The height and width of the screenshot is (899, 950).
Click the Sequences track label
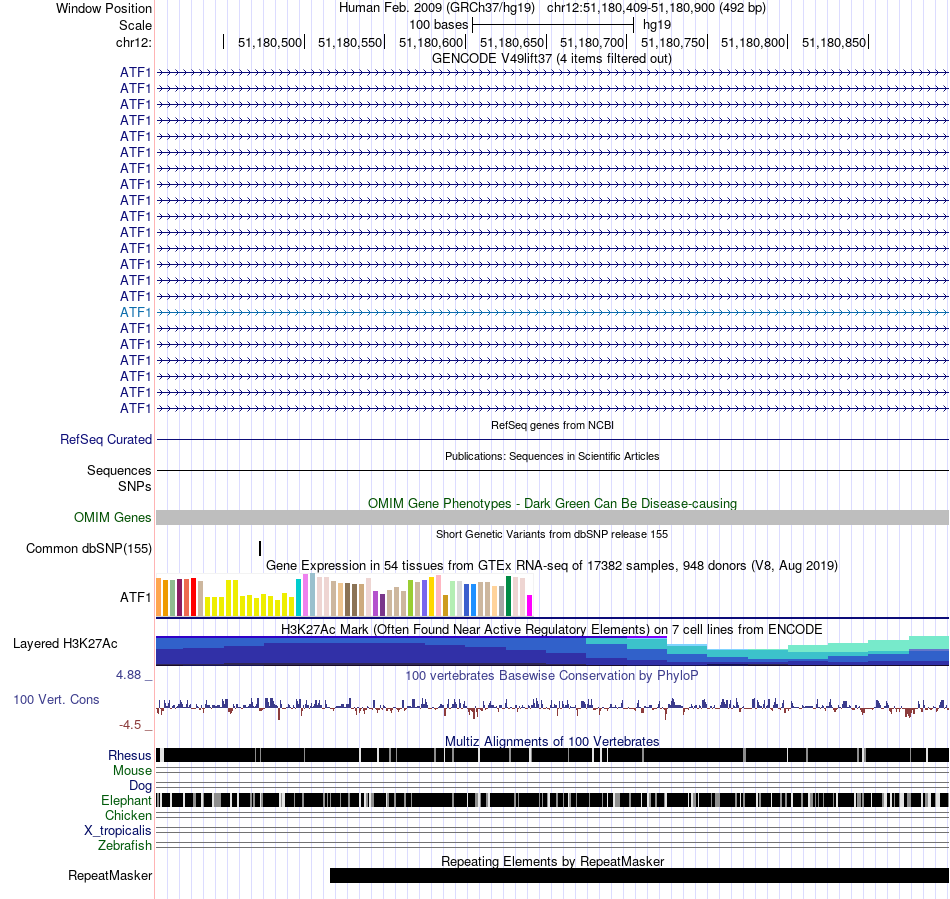tap(119, 471)
